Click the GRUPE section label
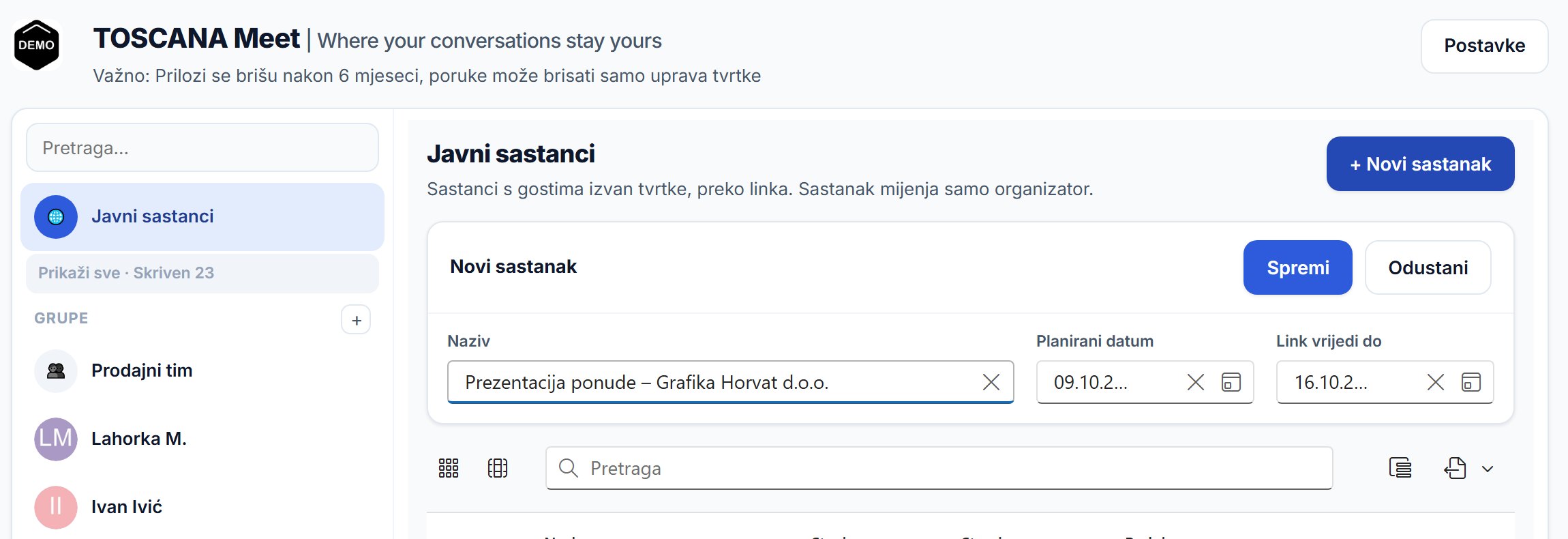 [x=61, y=319]
